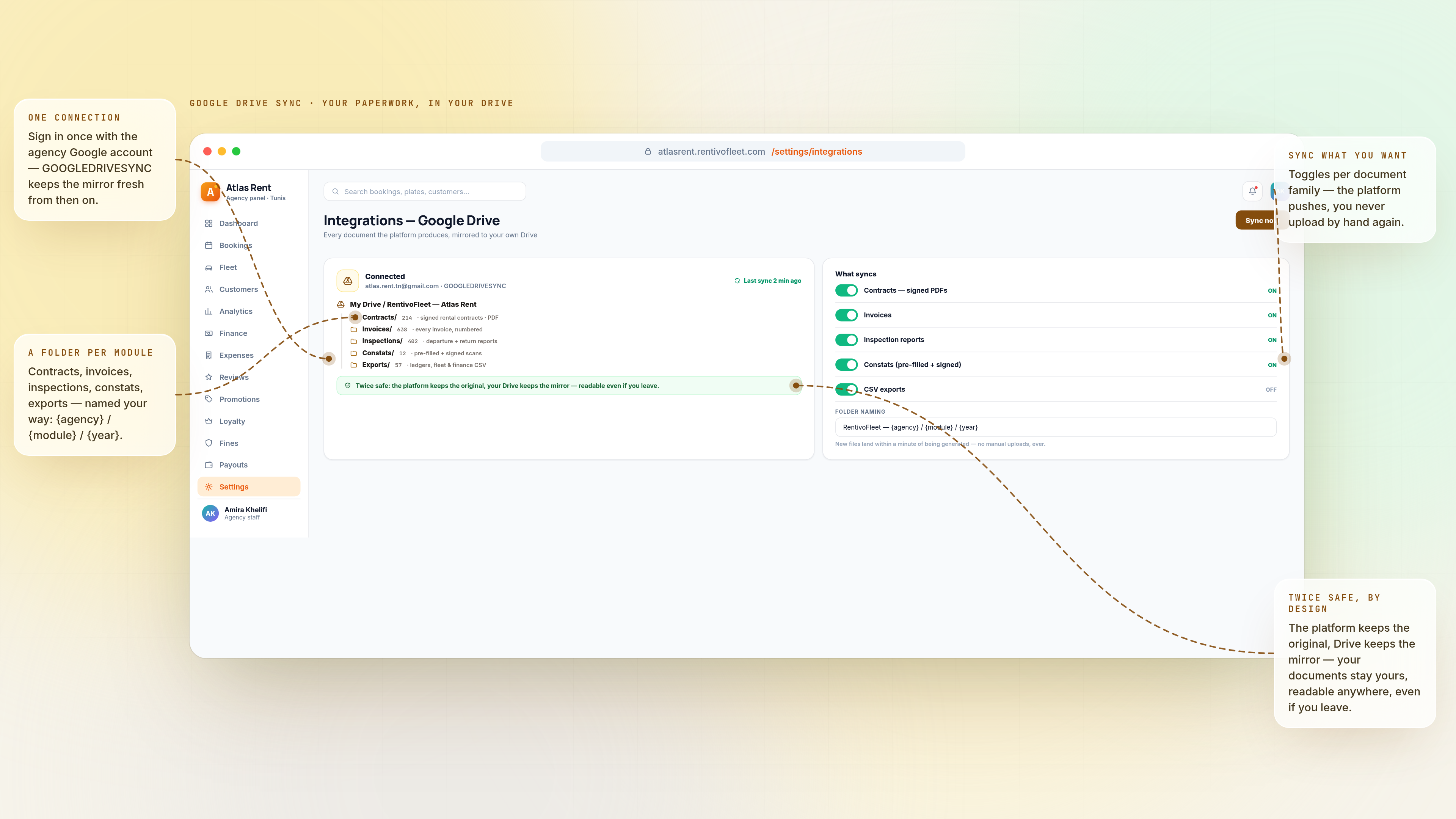Click the Last sync refresh icon
This screenshot has height=819, width=1456.
(x=737, y=281)
